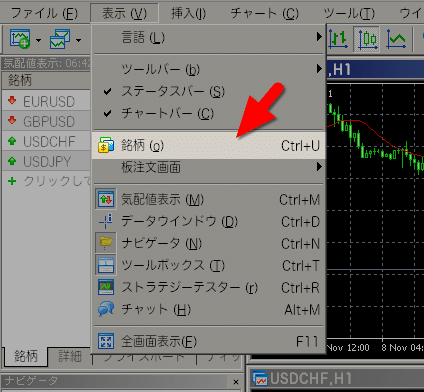This screenshot has width=424, height=392.
Task: Toggle ナビゲータ Navigator menu entry
Action: pos(208,243)
